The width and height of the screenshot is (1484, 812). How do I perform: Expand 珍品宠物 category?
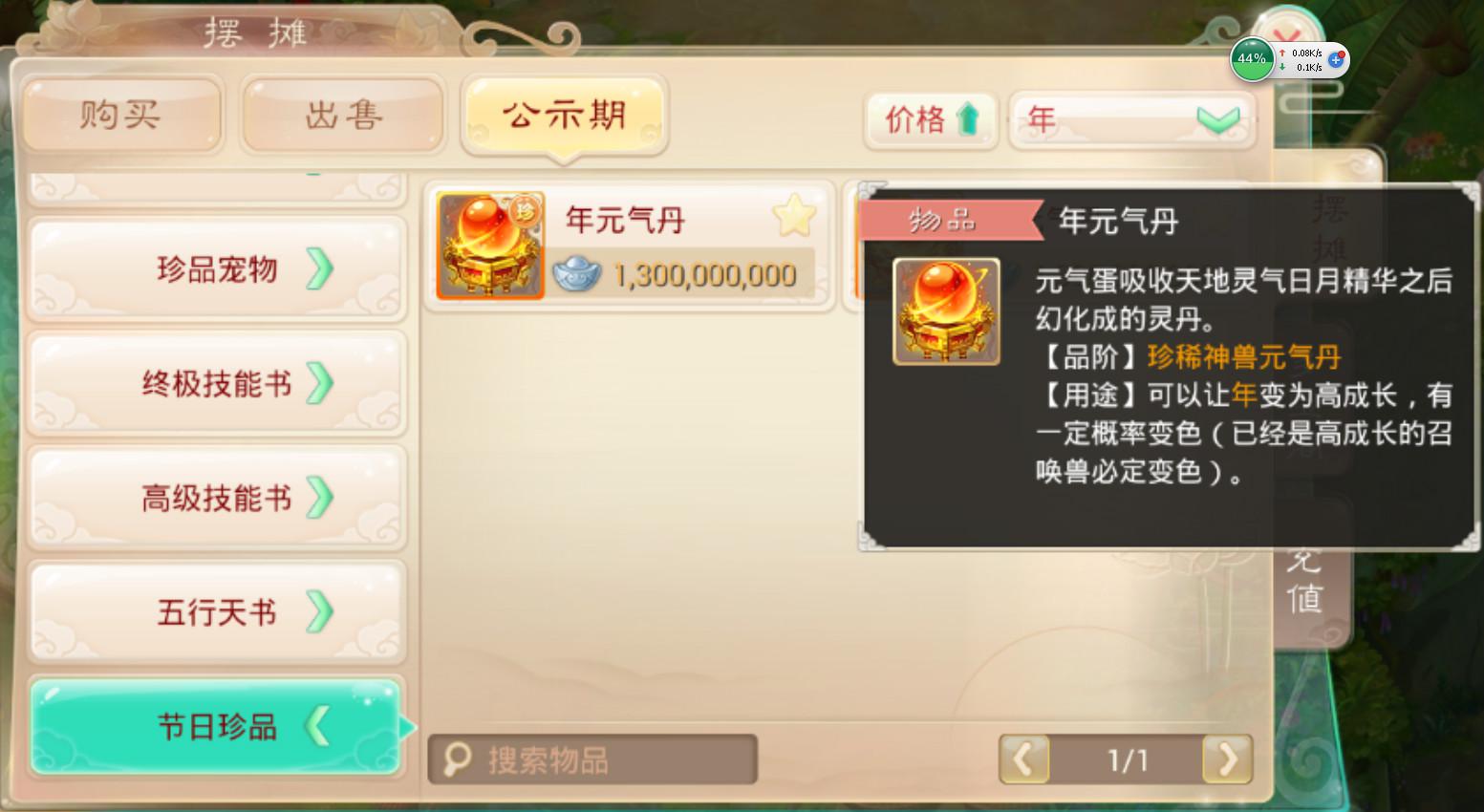(x=218, y=269)
